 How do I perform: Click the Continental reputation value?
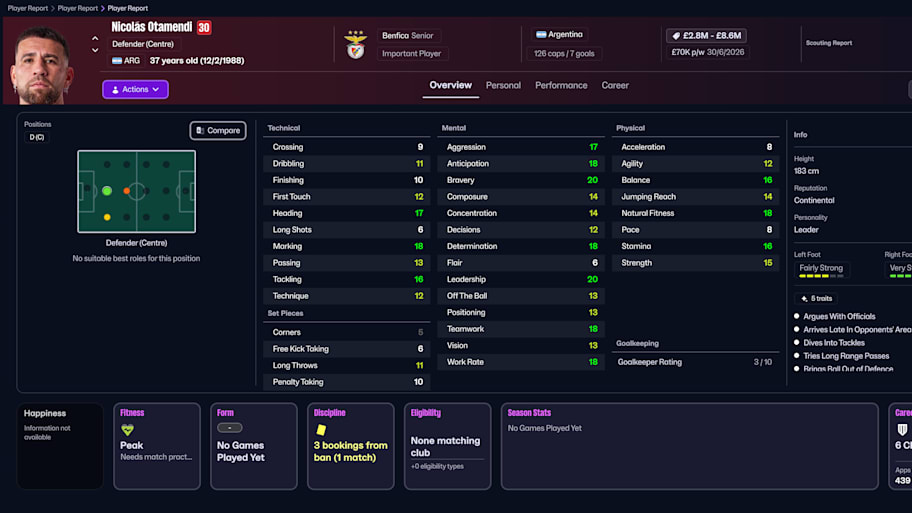point(814,201)
